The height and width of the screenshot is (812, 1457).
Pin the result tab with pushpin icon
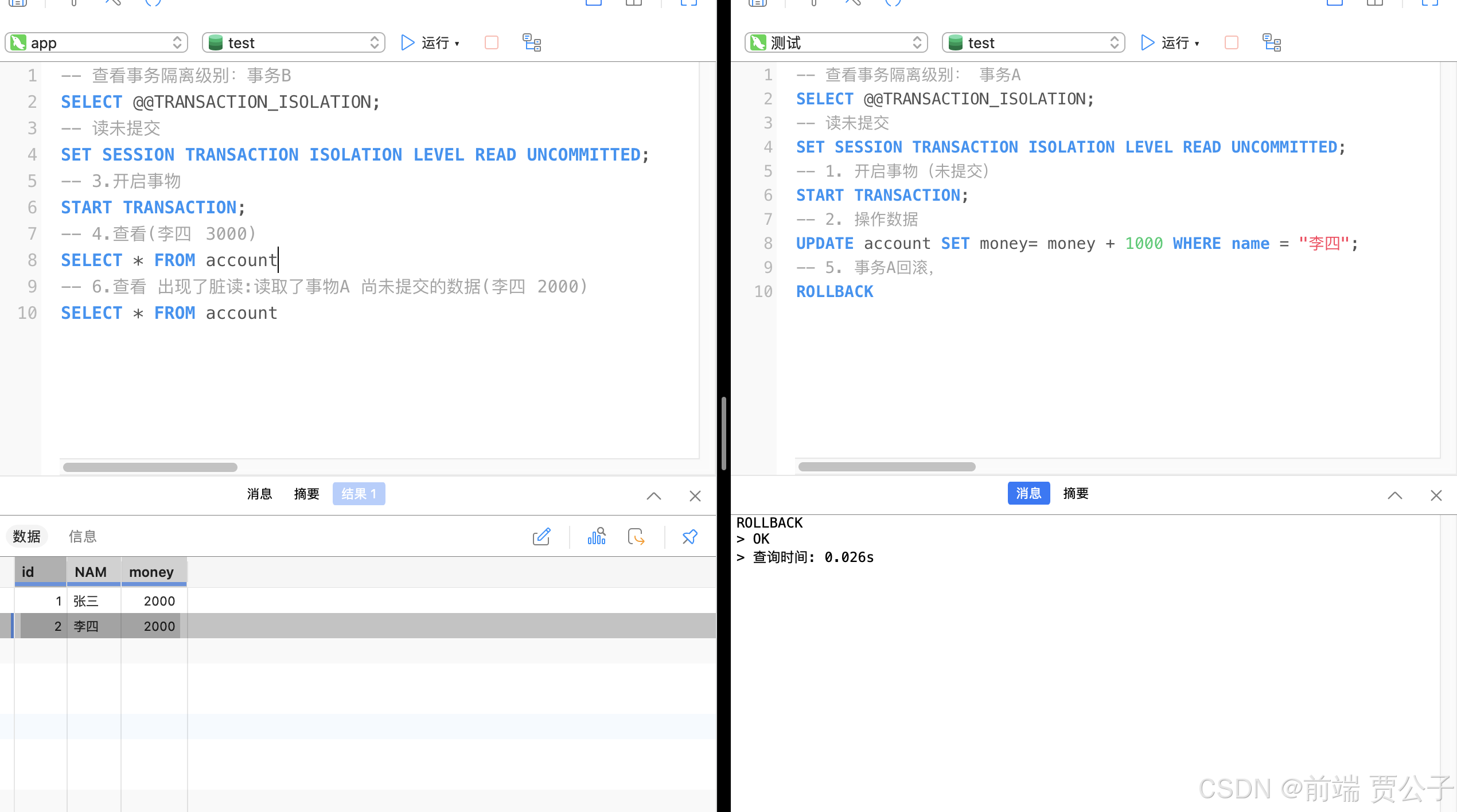tap(689, 537)
